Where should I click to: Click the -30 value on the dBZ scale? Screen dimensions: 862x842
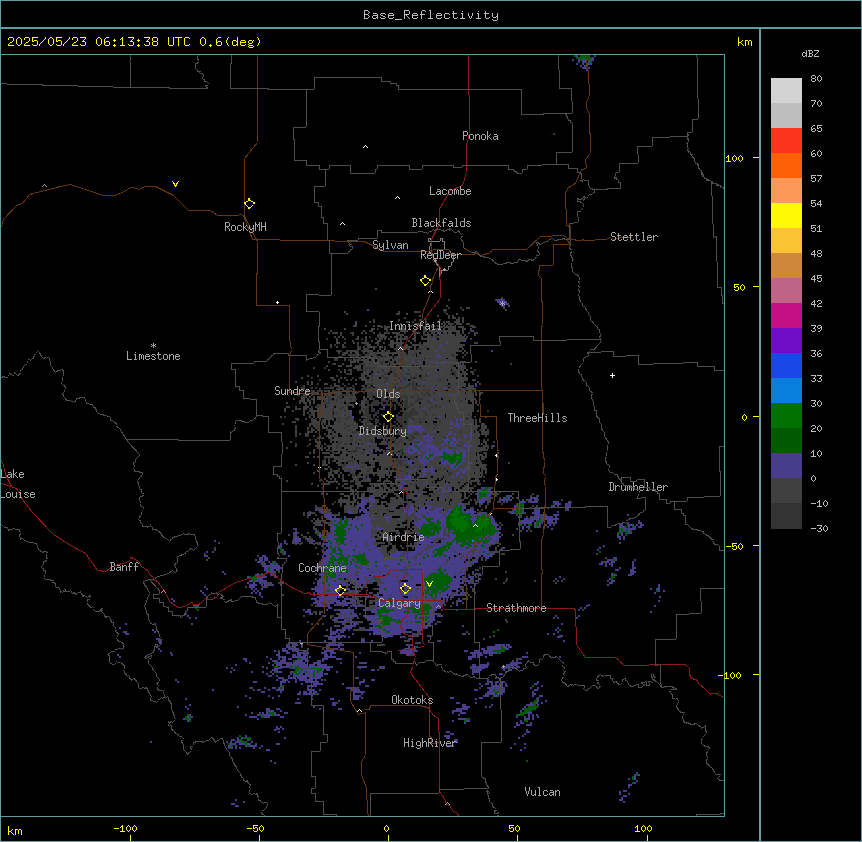pos(819,529)
